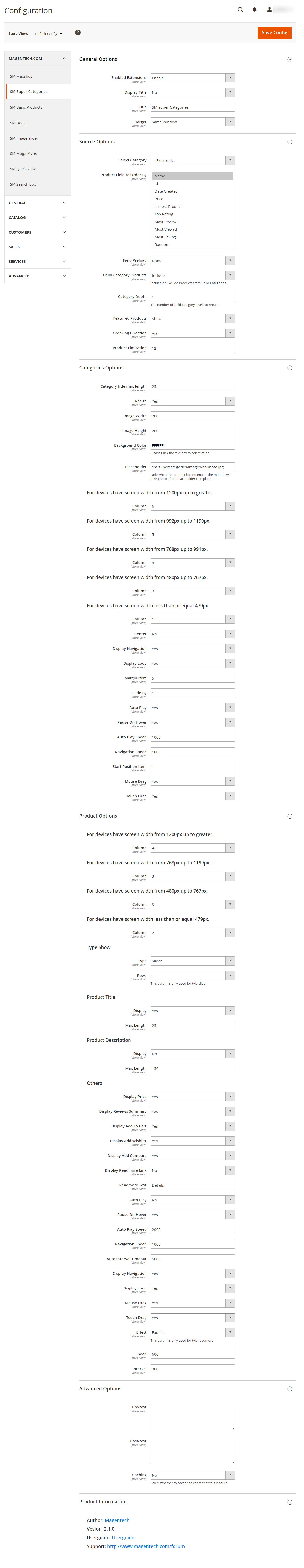
Task: Open the Enabled Extensions dropdown
Action: click(x=192, y=78)
